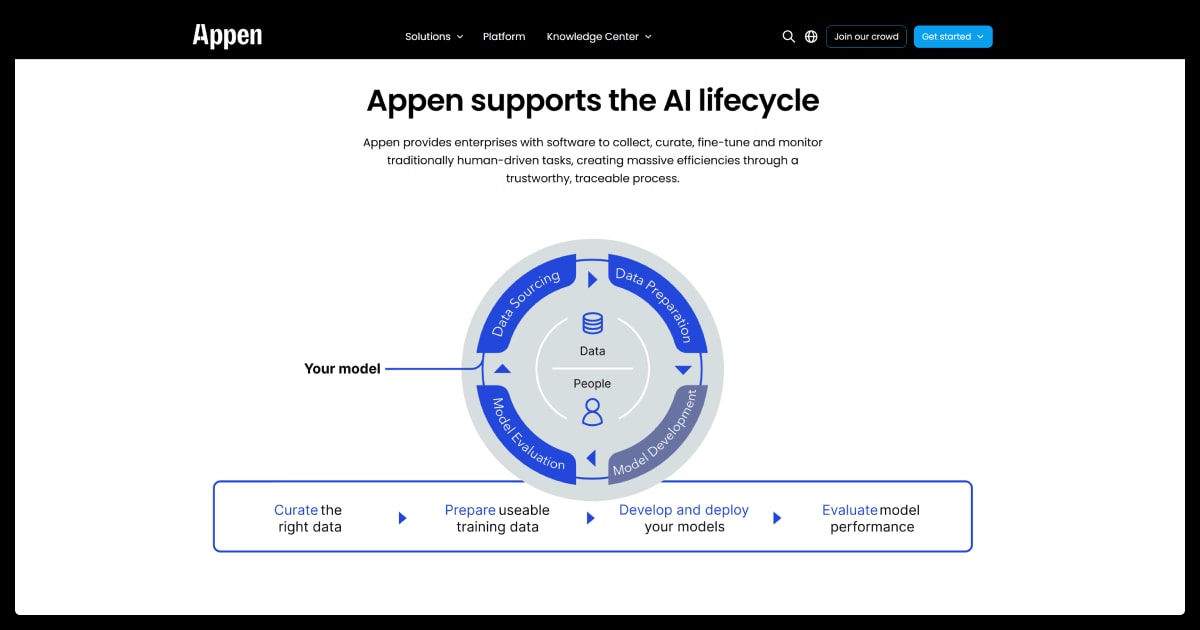Image resolution: width=1200 pixels, height=630 pixels.
Task: Open the Platform menu item
Action: pos(504,37)
